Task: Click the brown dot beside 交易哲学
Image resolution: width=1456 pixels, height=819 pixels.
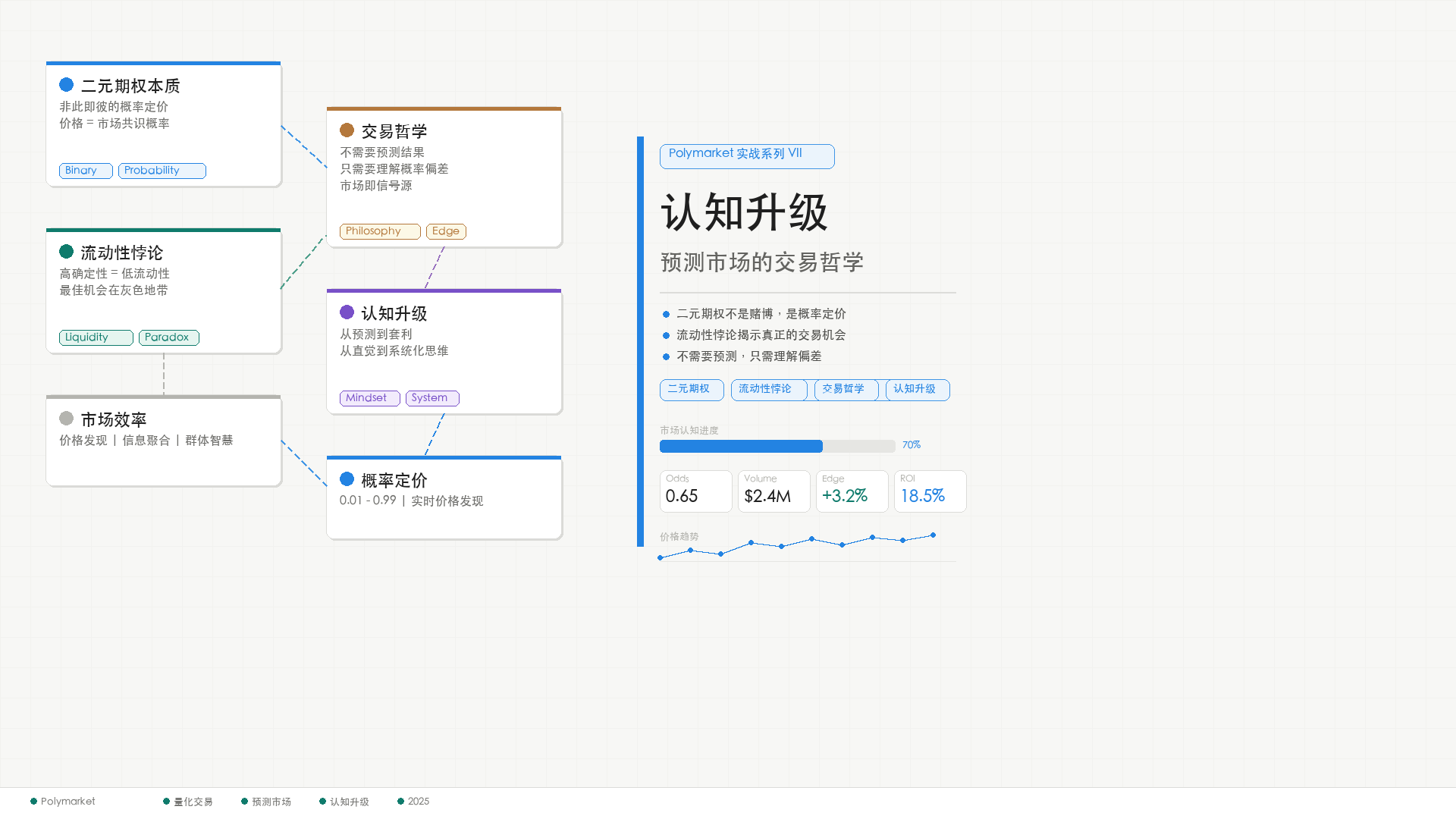Action: point(347,130)
